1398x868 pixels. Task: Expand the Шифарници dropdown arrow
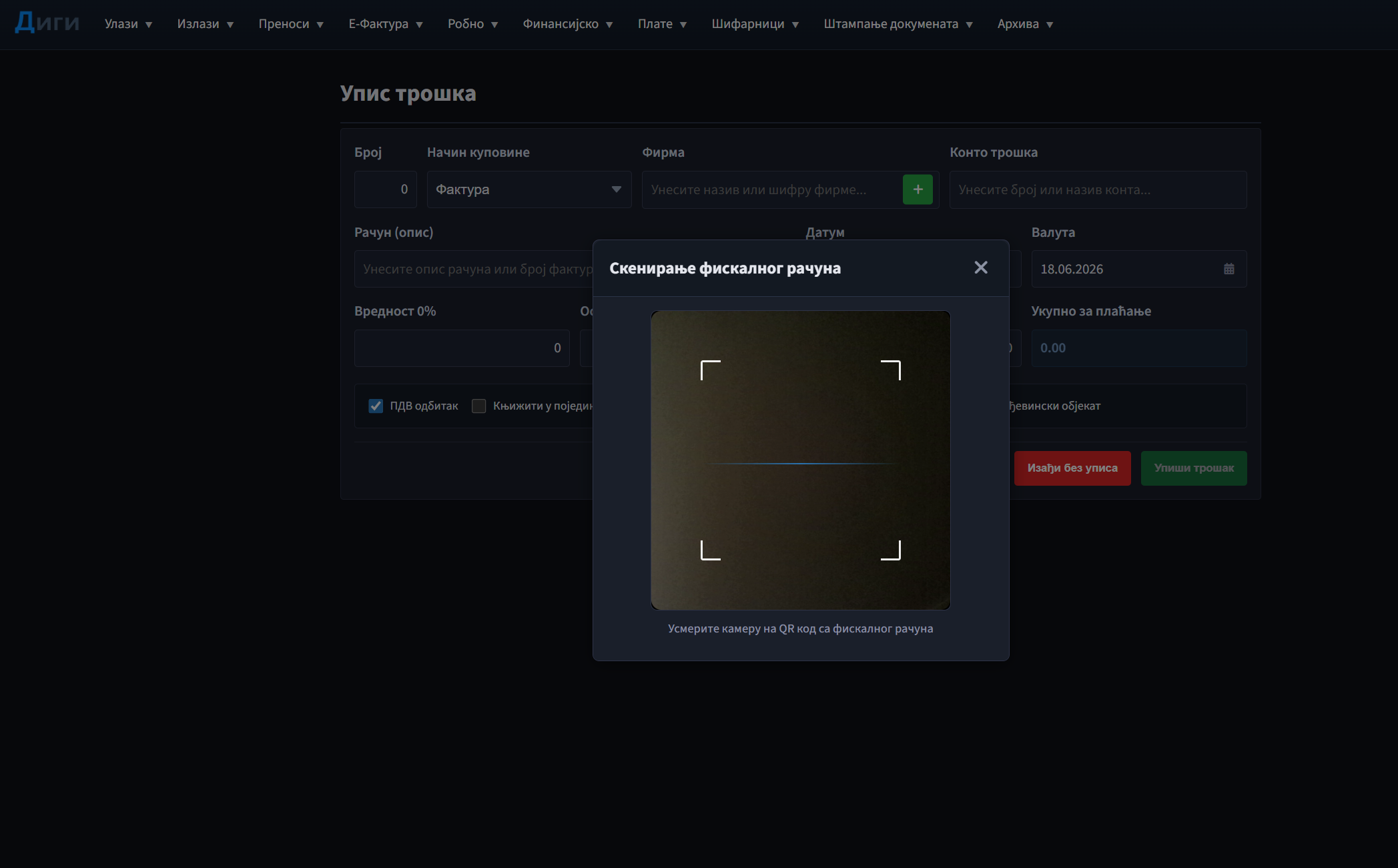tap(795, 25)
